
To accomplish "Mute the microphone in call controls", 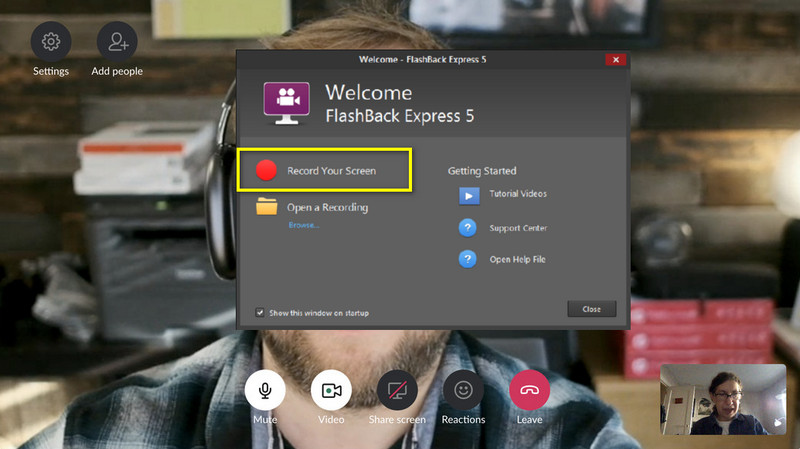I will (265, 390).
